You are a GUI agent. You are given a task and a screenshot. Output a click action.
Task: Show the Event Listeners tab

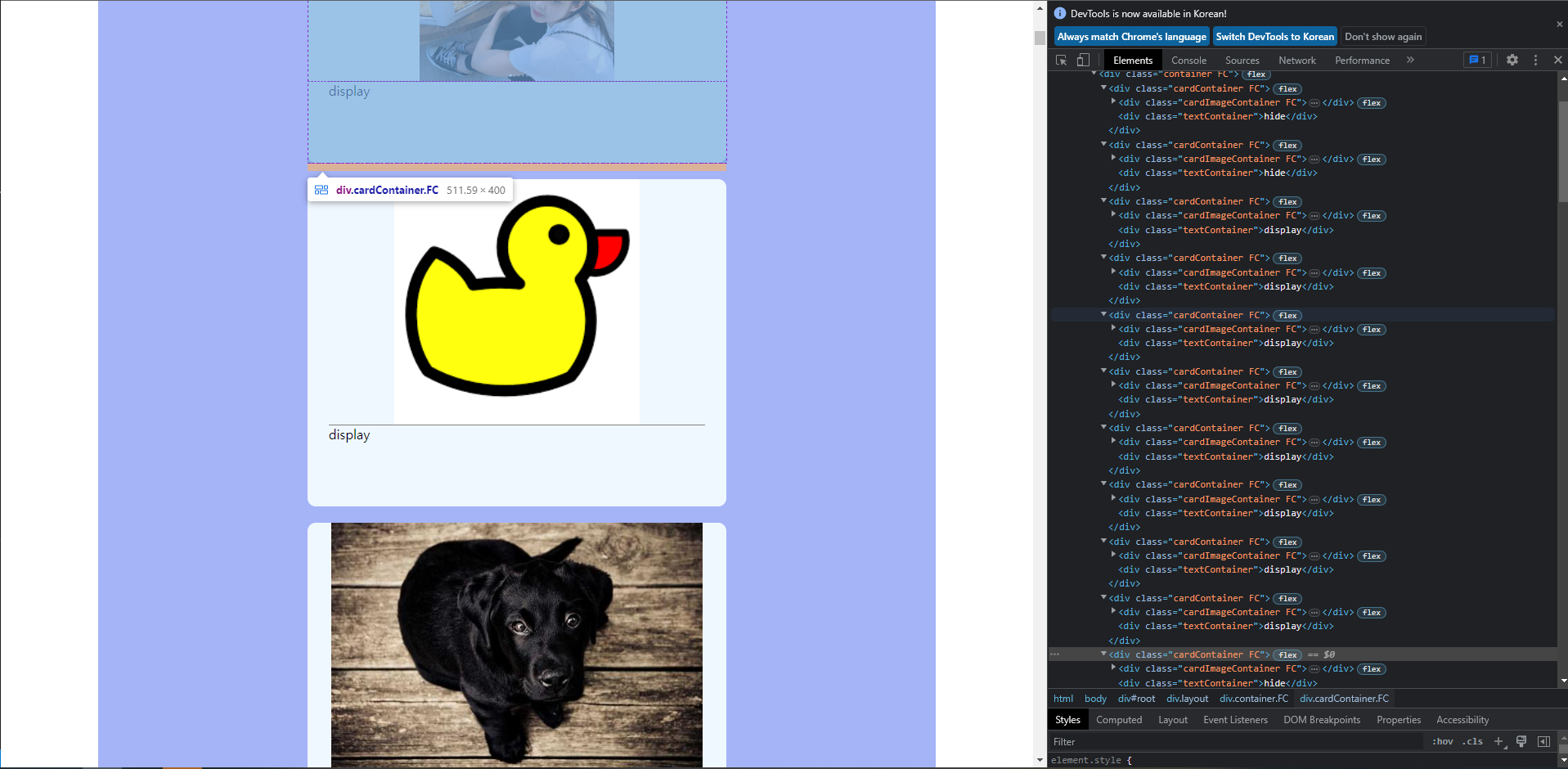pos(1235,720)
